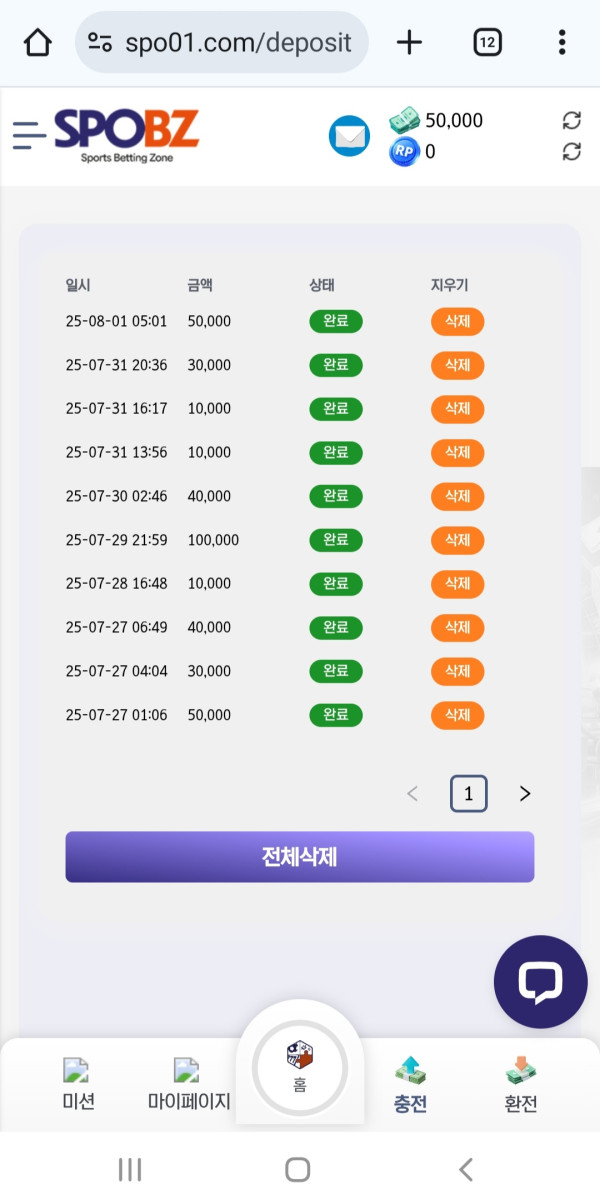The width and height of the screenshot is (600, 1204).
Task: Switch to the 환전 tab
Action: pyautogui.click(x=521, y=1086)
